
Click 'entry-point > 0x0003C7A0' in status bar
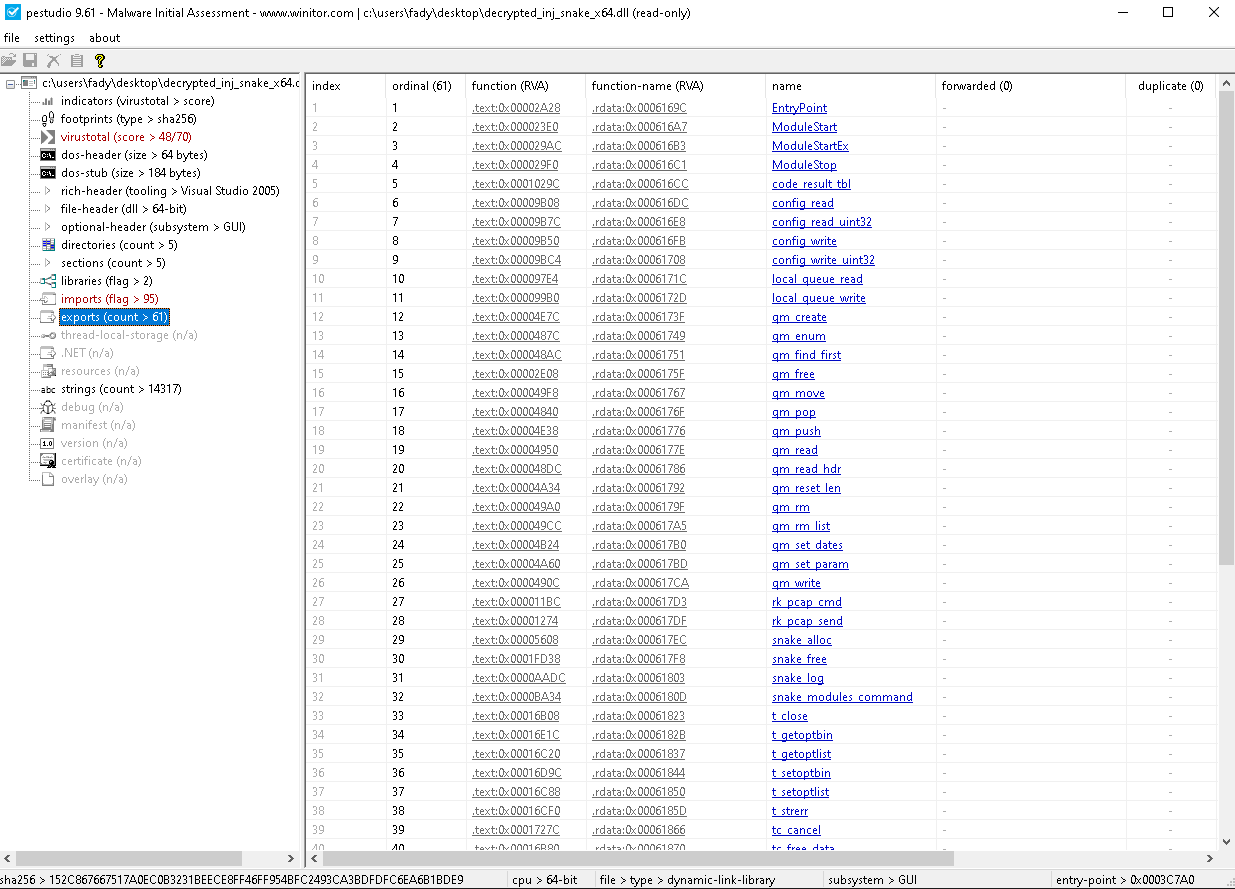tap(1125, 880)
